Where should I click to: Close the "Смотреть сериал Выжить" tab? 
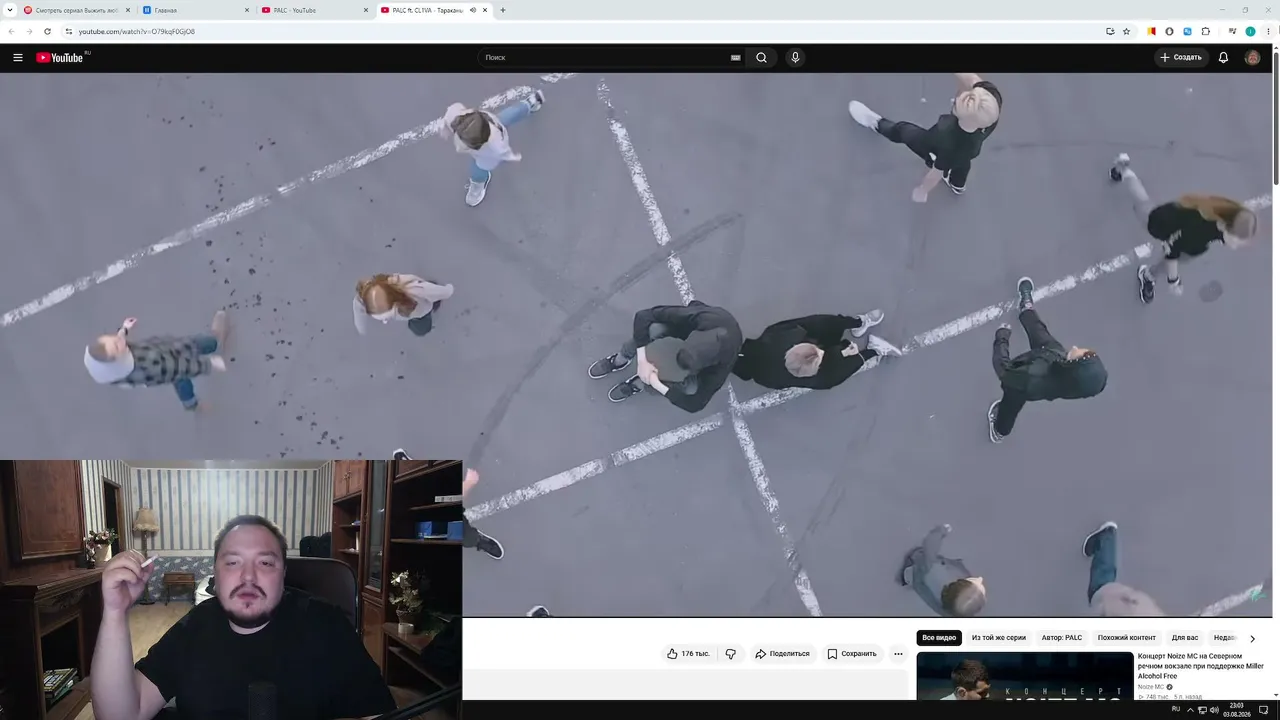[128, 10]
